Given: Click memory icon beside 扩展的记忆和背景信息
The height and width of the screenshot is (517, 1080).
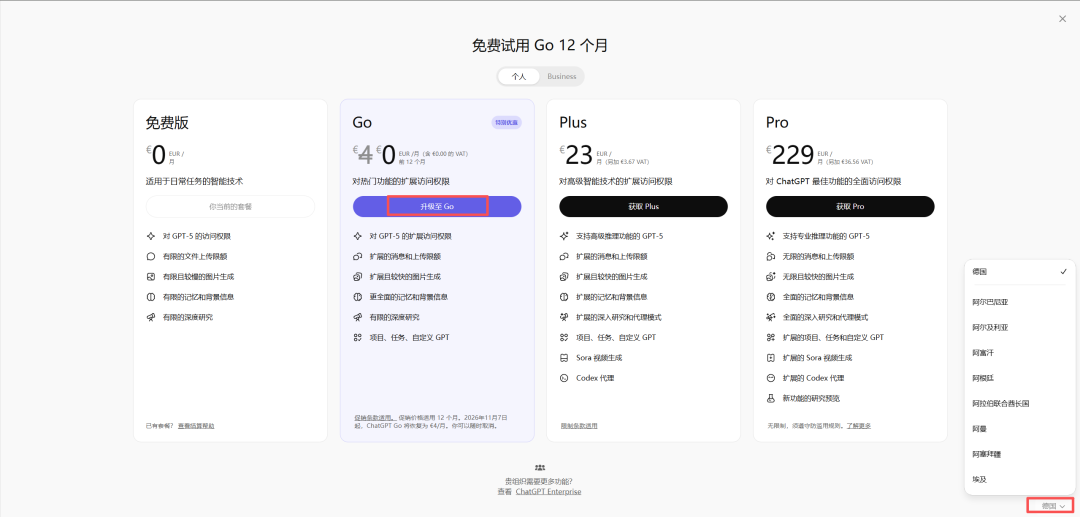Looking at the screenshot, I should 564,297.
